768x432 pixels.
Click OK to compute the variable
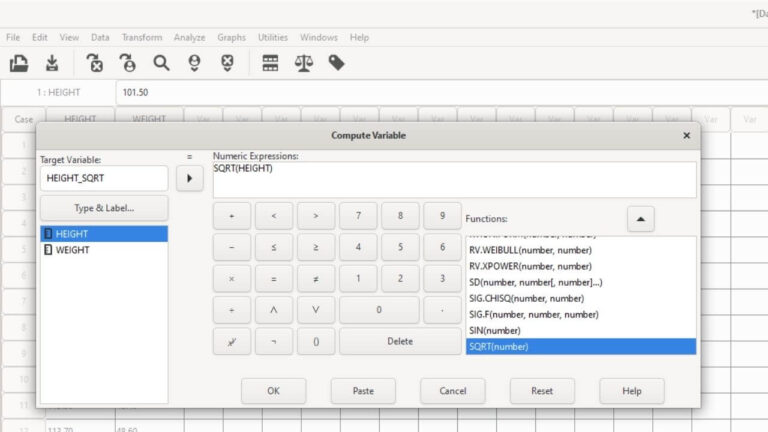click(273, 391)
